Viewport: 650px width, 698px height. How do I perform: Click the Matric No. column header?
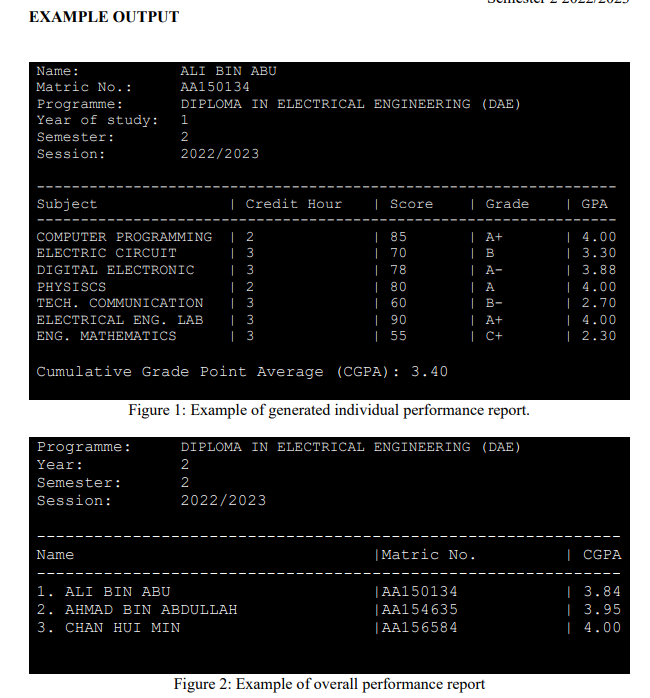[x=429, y=555]
